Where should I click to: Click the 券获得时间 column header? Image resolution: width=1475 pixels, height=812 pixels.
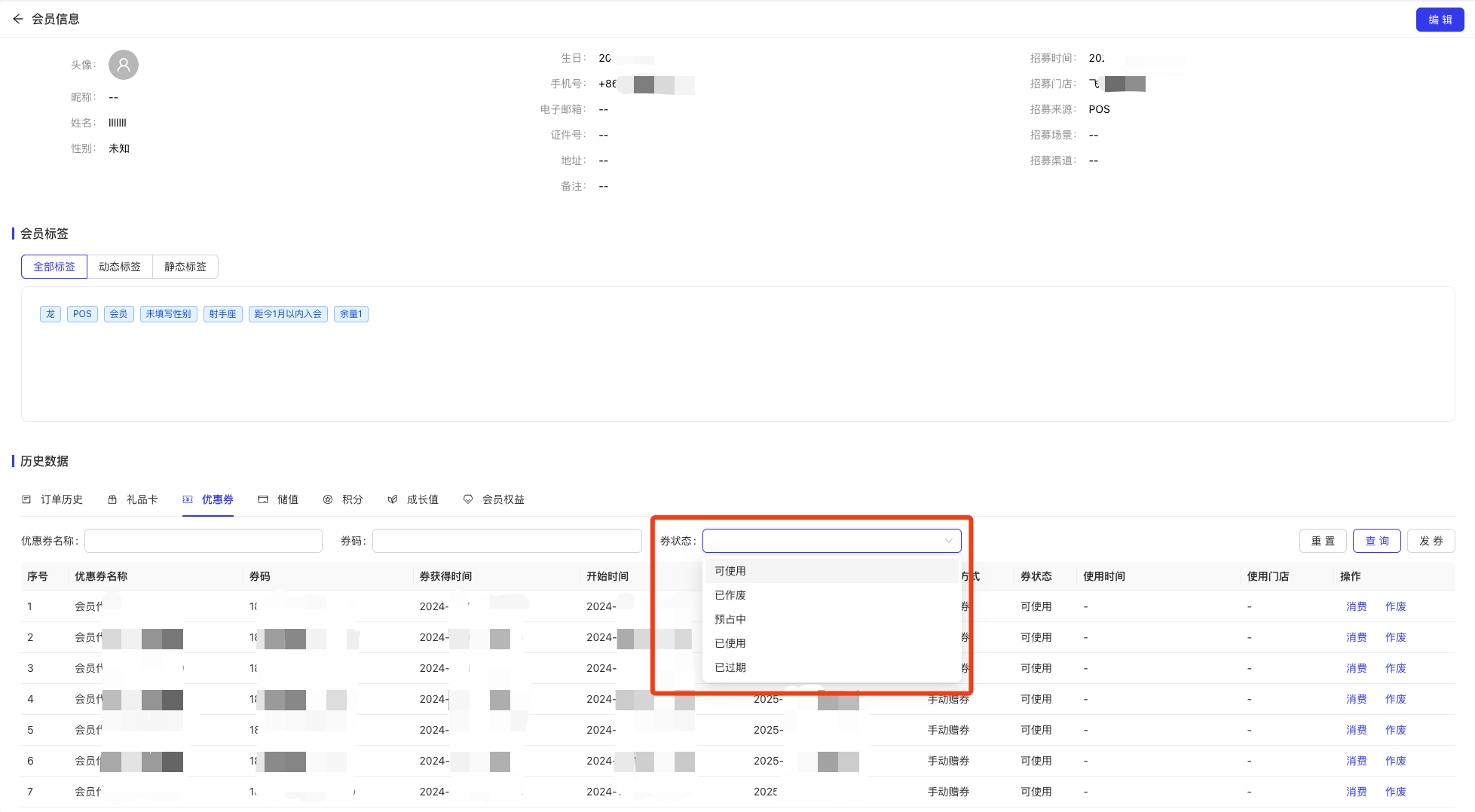[x=445, y=576]
